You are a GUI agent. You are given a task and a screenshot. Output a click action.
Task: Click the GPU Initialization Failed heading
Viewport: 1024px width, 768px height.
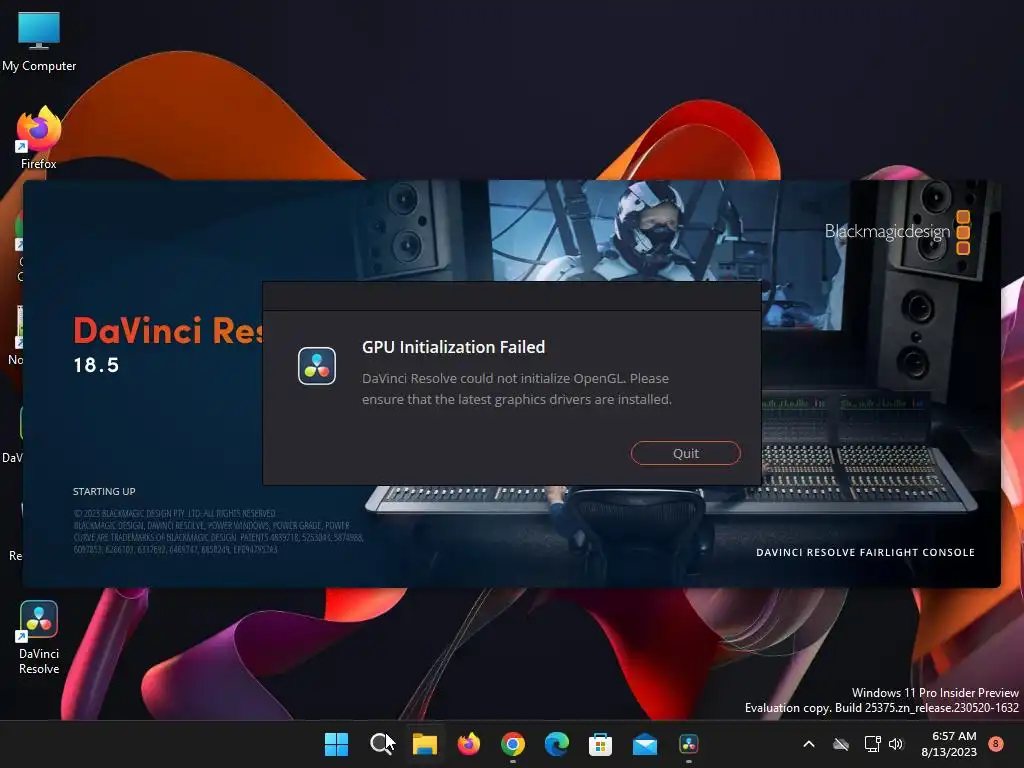[453, 347]
